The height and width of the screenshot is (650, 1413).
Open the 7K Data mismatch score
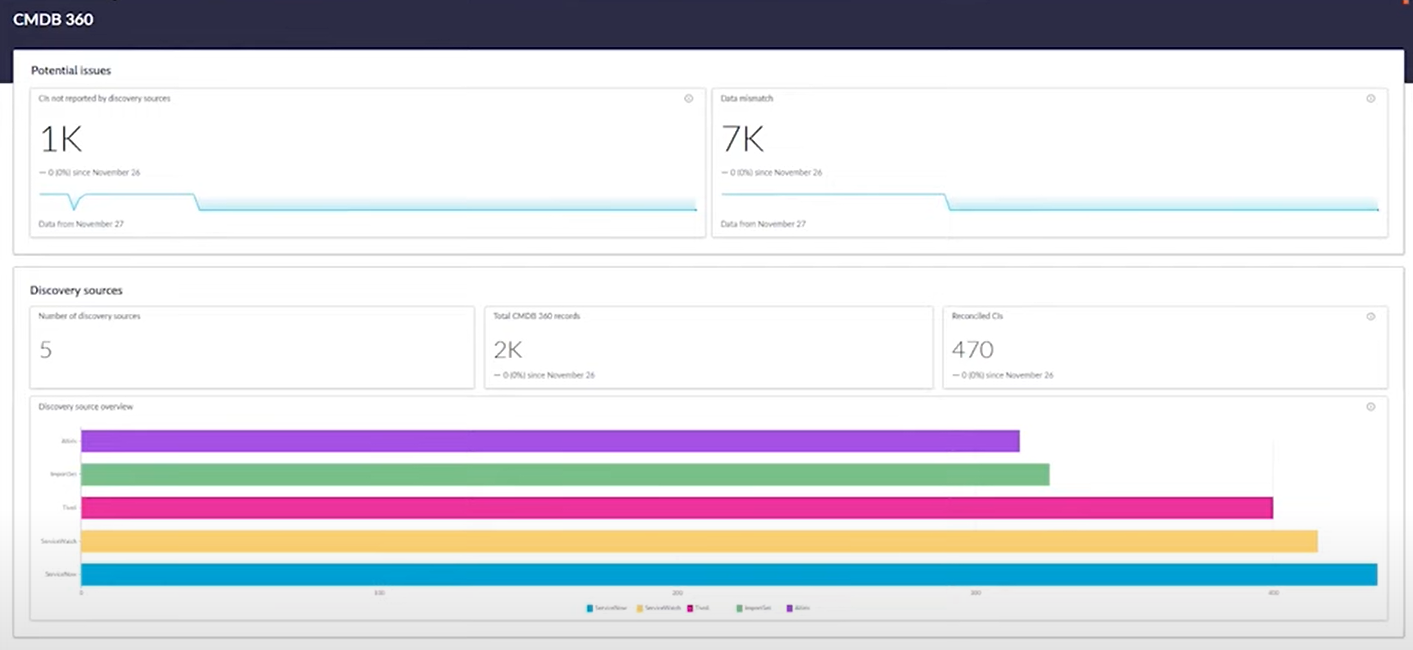pos(743,139)
